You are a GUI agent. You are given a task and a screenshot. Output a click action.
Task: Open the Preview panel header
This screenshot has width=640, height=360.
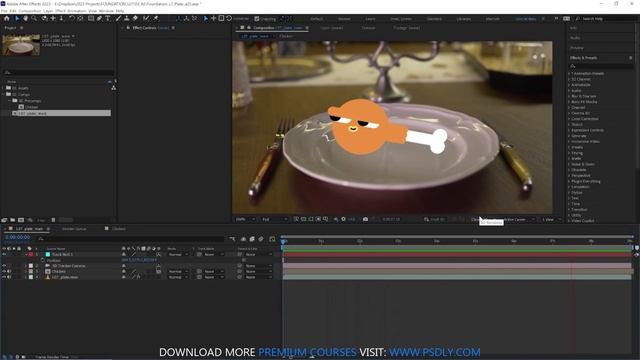pyautogui.click(x=577, y=48)
